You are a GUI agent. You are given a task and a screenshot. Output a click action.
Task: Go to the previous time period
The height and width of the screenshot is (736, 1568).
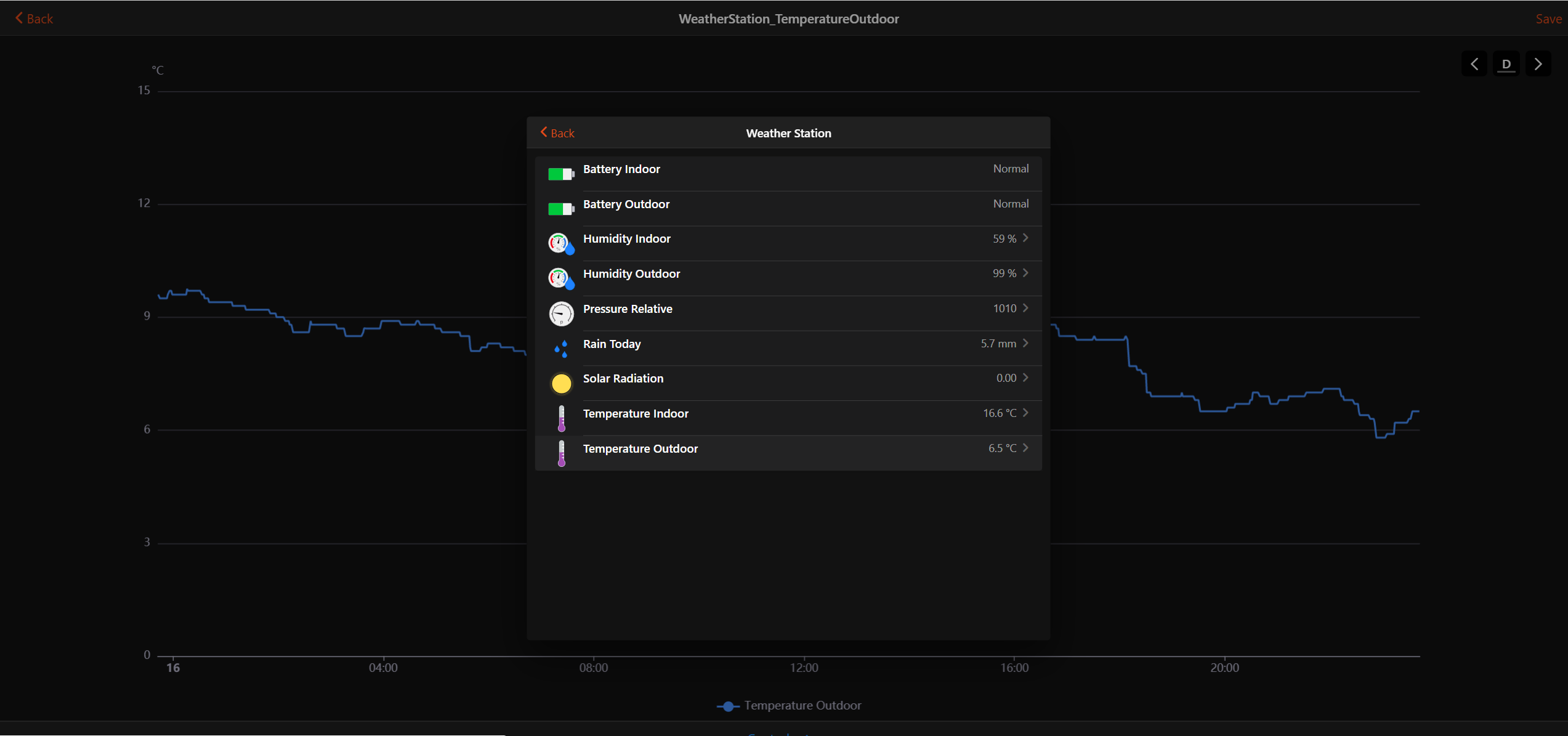click(1474, 63)
